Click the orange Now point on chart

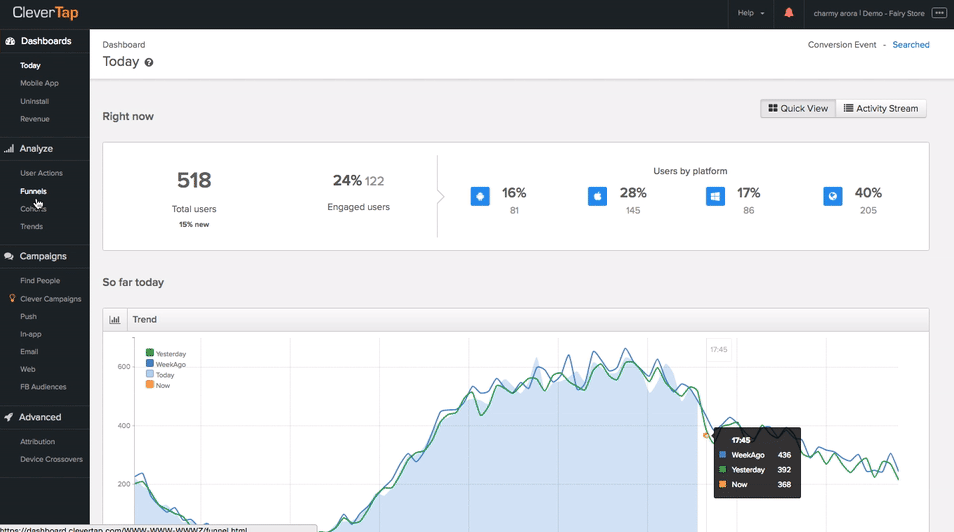coord(706,435)
